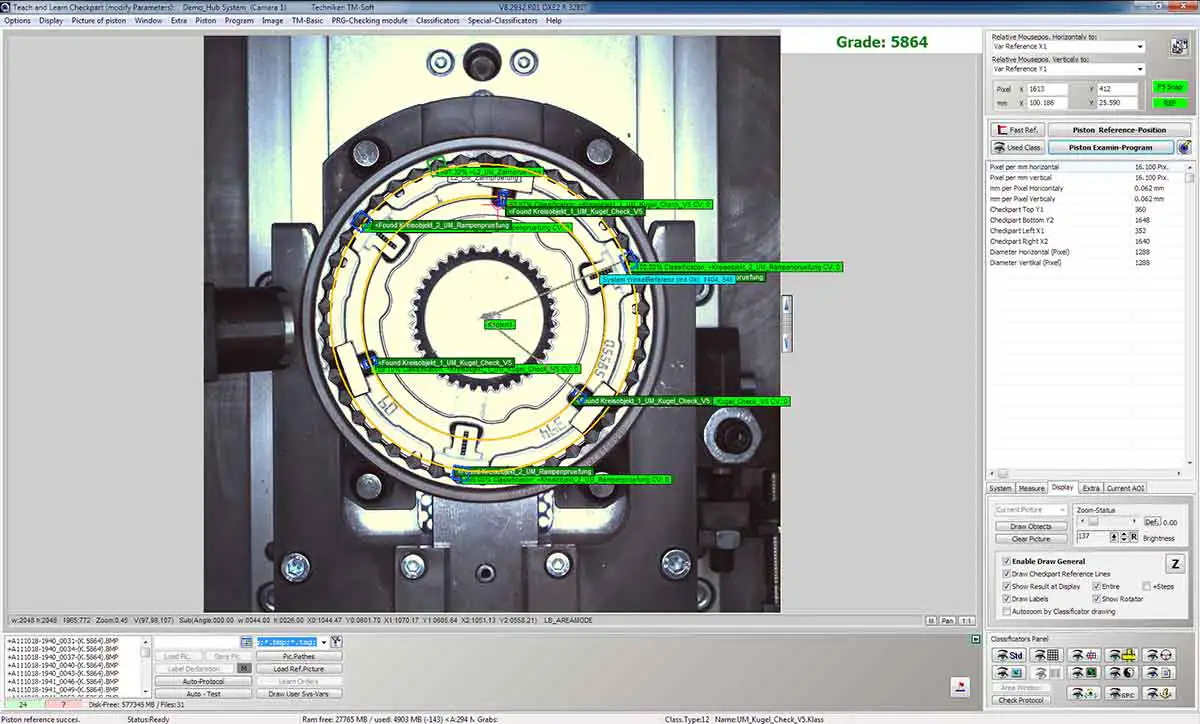This screenshot has height=724, width=1200.
Task: Open the Var Reference X1 dropdown
Action: coord(1068,46)
